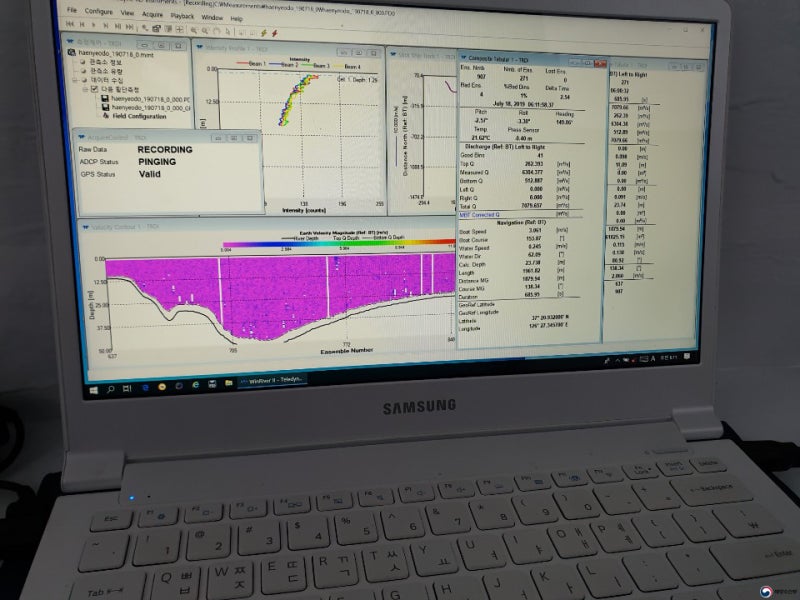Image resolution: width=800 pixels, height=600 pixels.
Task: Jump to the first ensemble in the playback toolbar
Action: click(70, 24)
